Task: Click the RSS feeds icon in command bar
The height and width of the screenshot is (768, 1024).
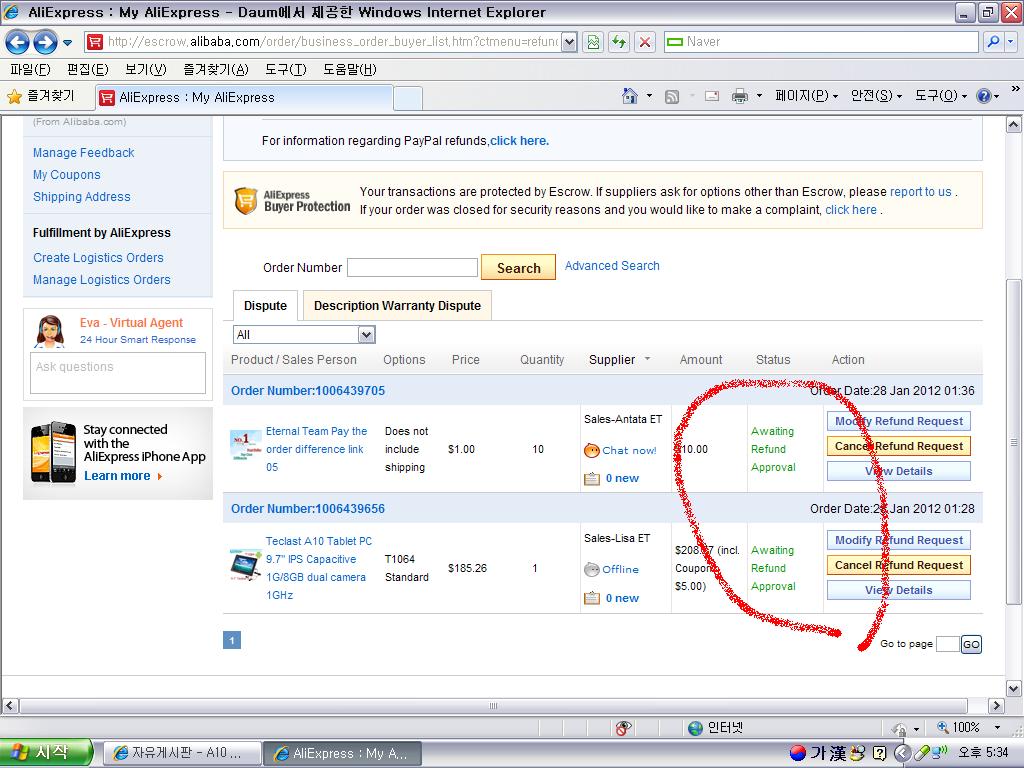Action: coord(671,97)
